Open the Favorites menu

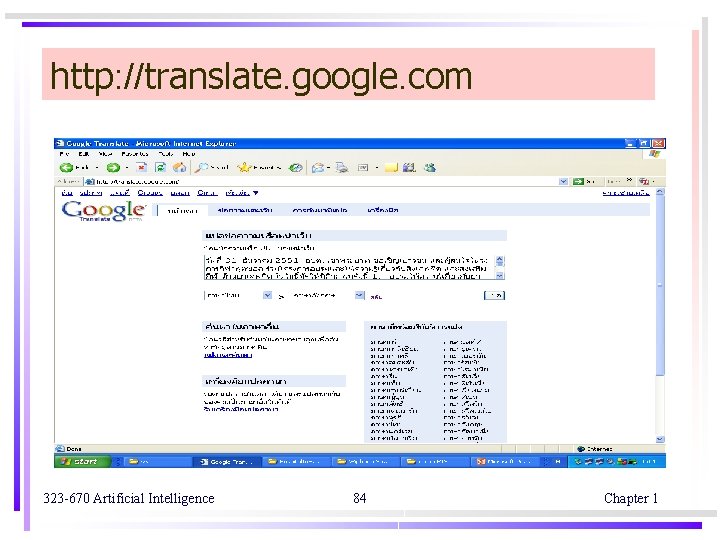click(135, 154)
